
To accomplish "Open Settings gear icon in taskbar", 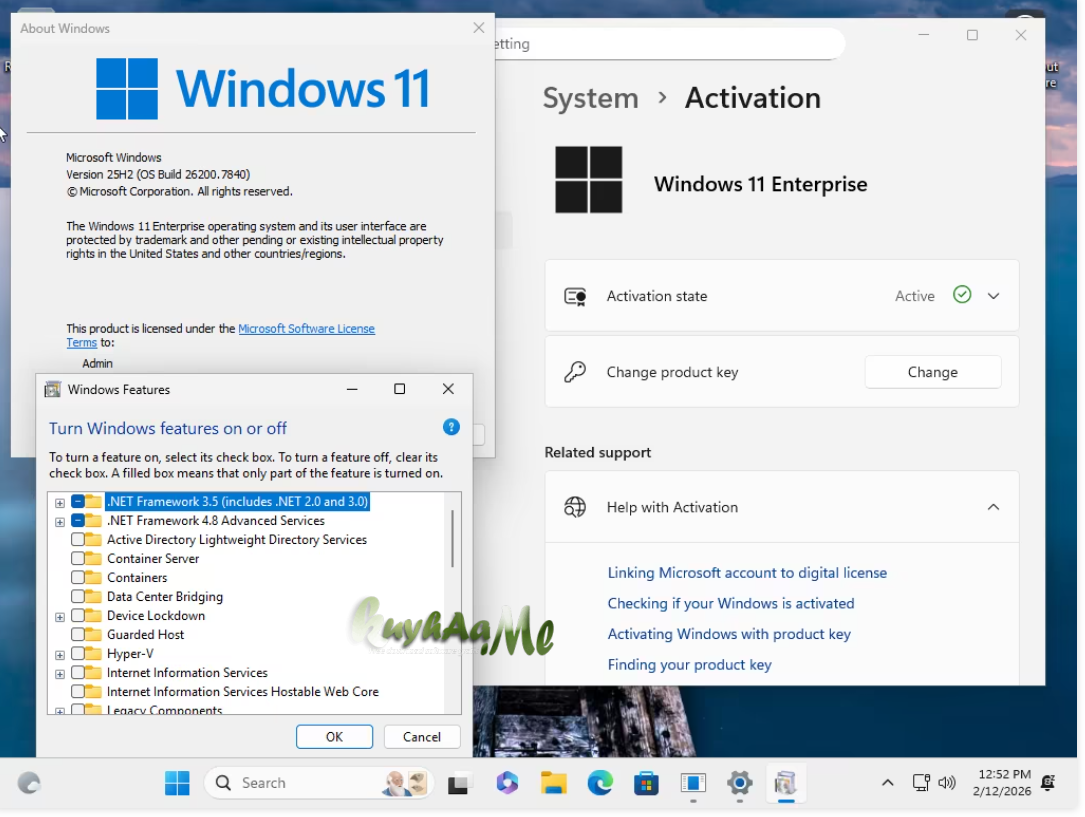I will (740, 783).
